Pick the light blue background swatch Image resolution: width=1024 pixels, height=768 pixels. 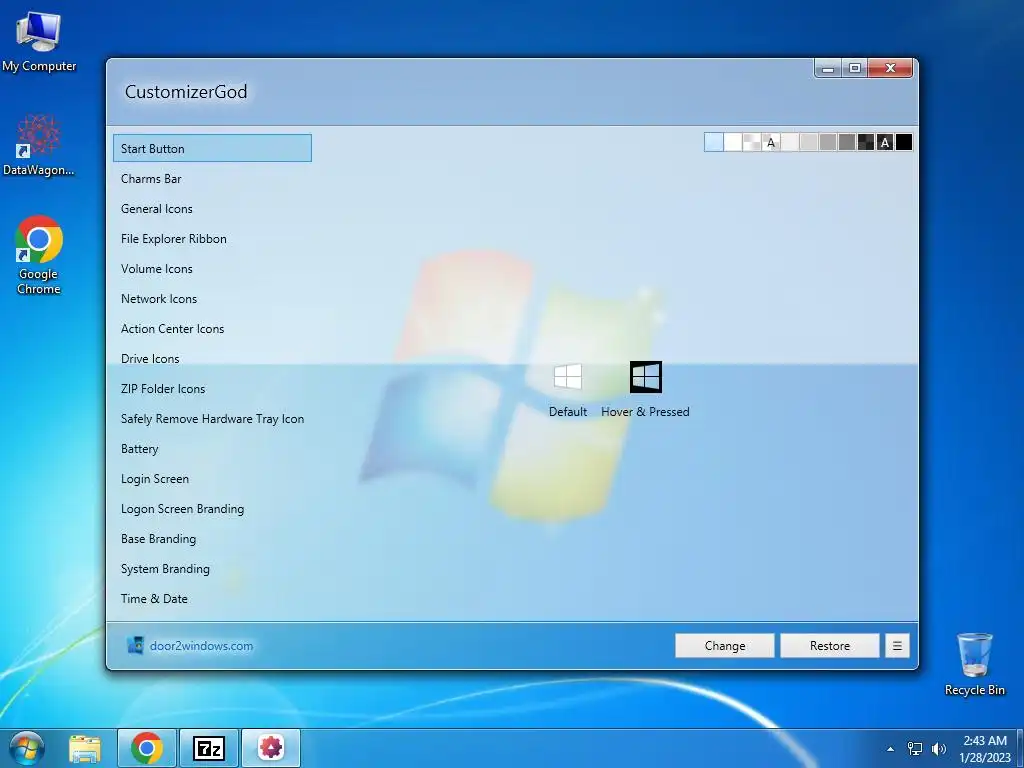(x=714, y=142)
